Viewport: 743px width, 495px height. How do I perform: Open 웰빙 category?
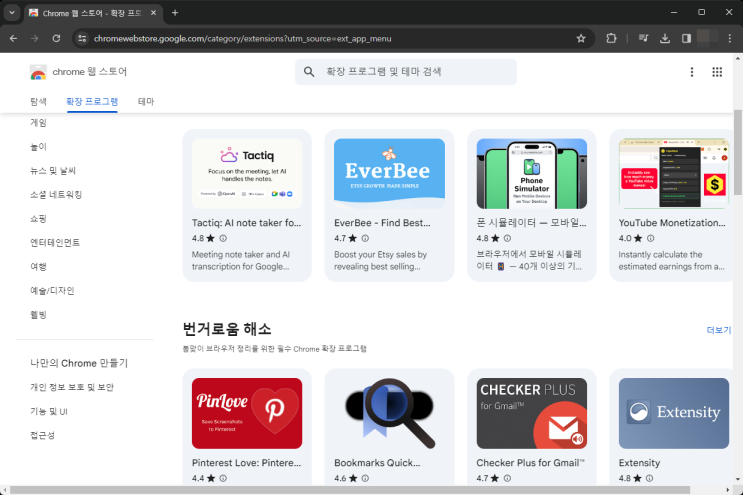tap(38, 315)
